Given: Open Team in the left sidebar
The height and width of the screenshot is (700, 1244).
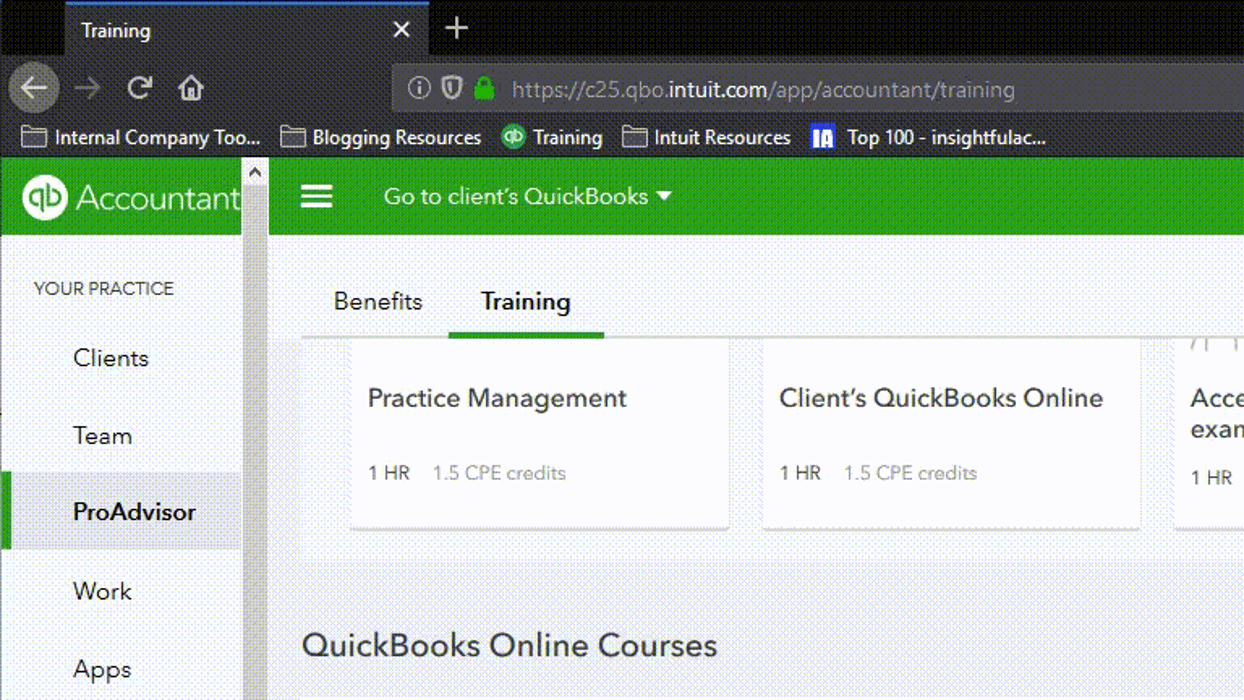Looking at the screenshot, I should click(x=103, y=436).
